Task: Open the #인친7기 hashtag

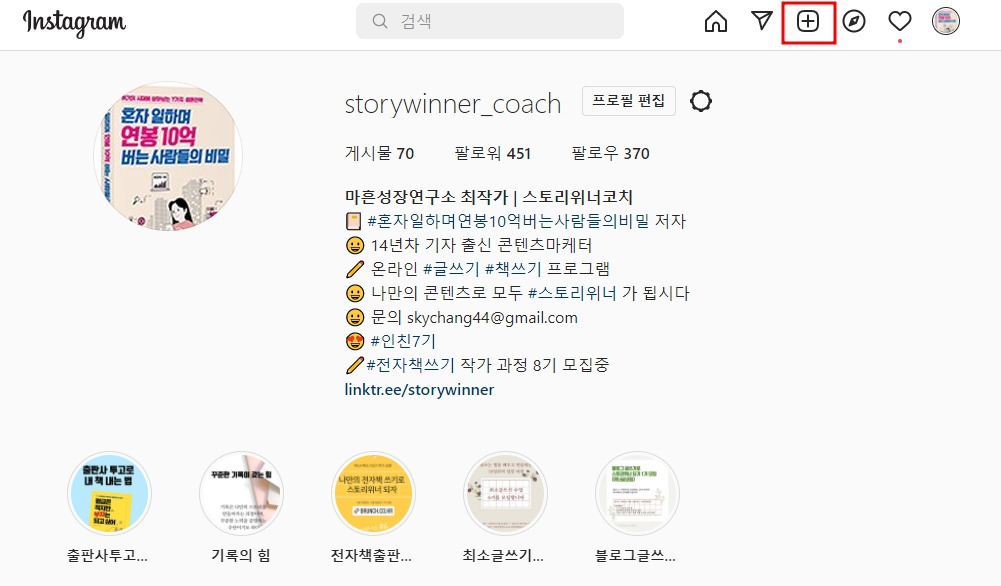Action: coord(403,341)
